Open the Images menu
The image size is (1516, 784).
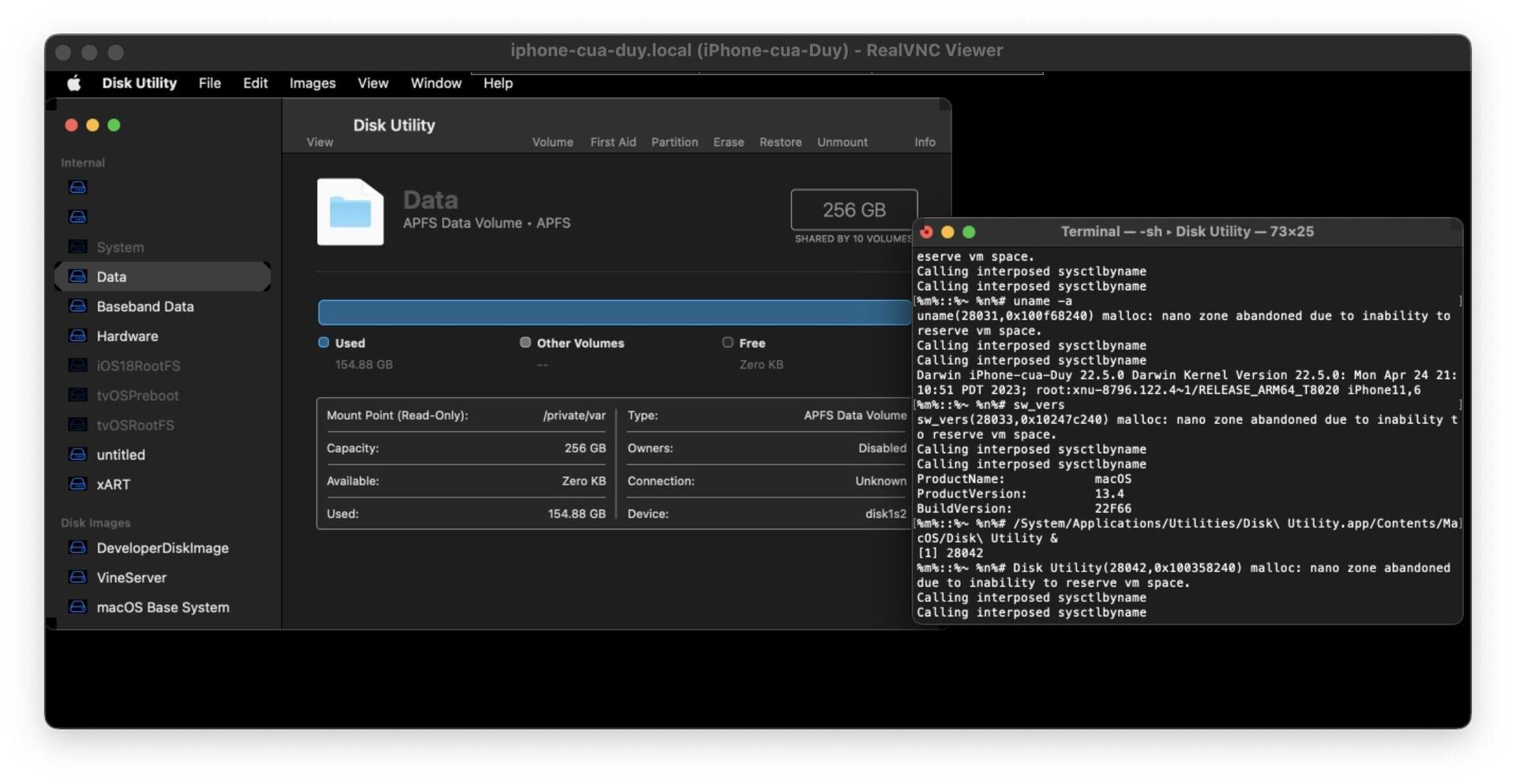[x=311, y=83]
